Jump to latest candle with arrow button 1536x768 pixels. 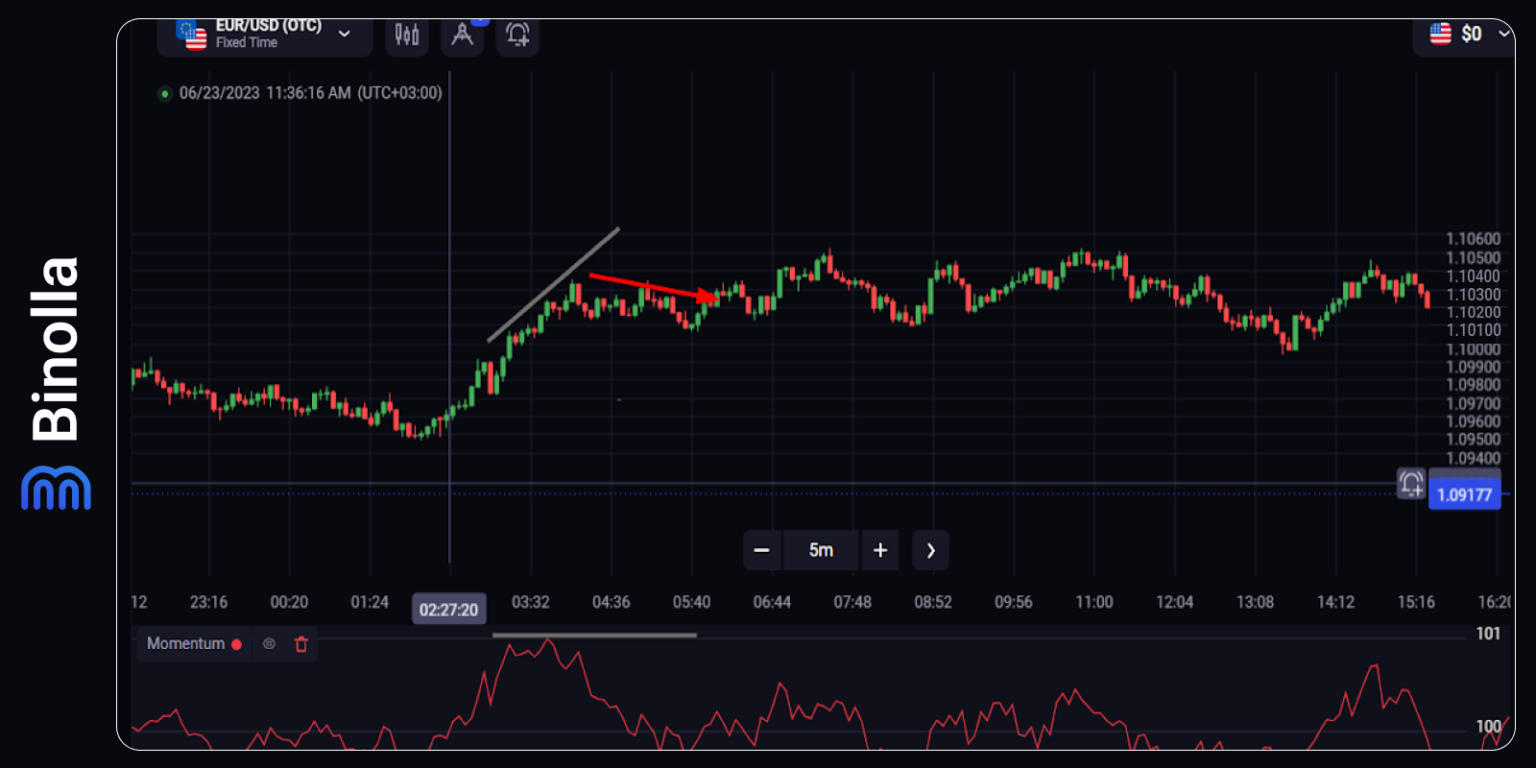click(x=931, y=550)
